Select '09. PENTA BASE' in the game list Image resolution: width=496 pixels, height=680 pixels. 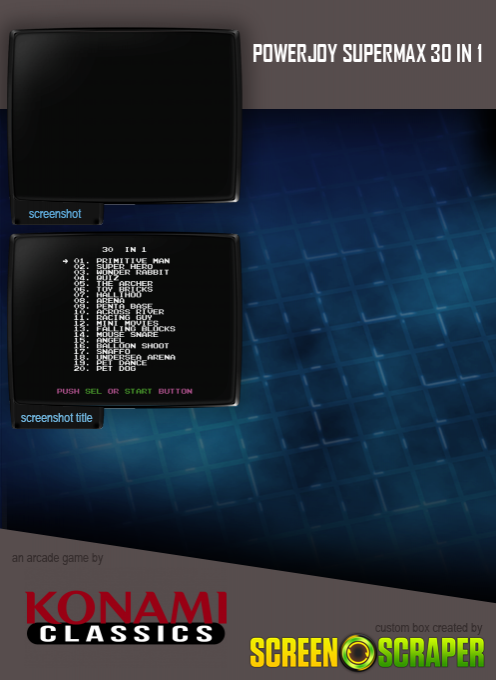coord(113,306)
